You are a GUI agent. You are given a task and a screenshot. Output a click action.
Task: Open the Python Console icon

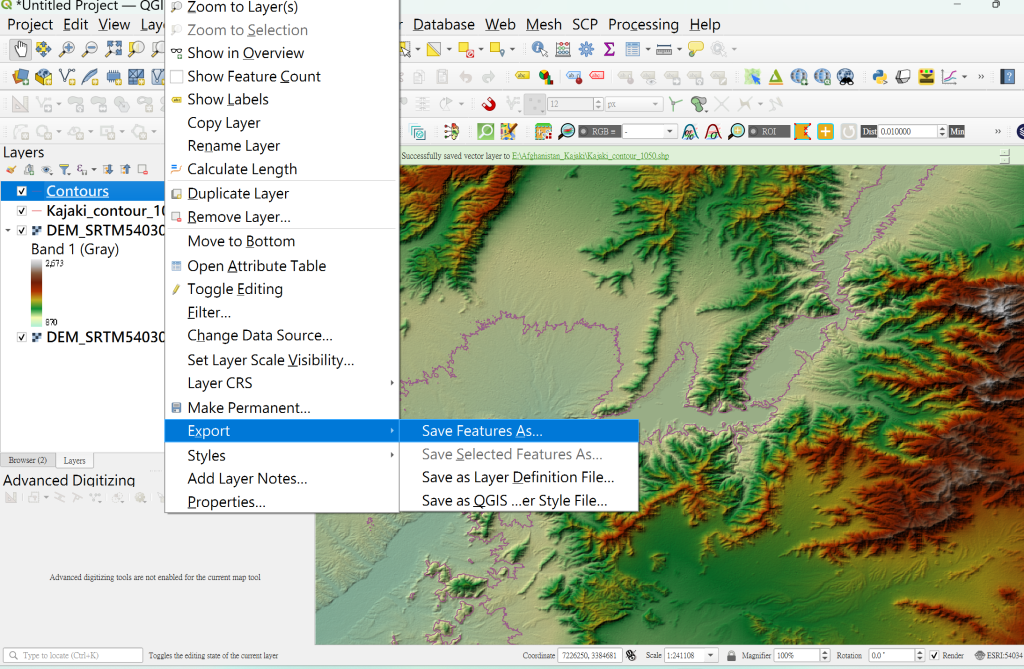point(880,77)
